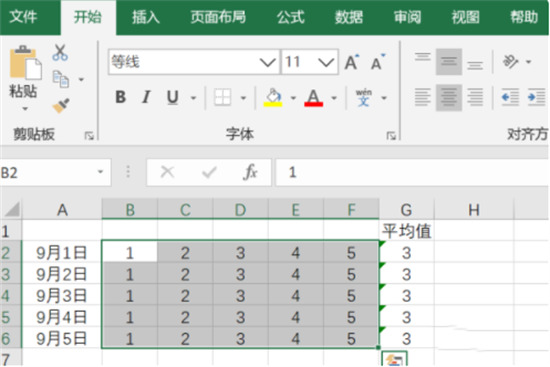This screenshot has width=550, height=367.
Task: Switch to the 公式 tab
Action: (x=290, y=16)
